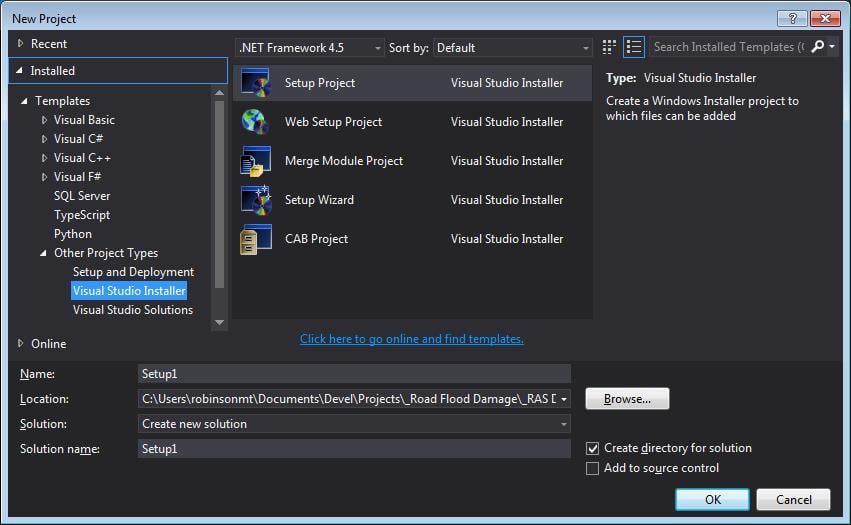
Task: Select TypeScript in templates tree
Action: (x=82, y=215)
